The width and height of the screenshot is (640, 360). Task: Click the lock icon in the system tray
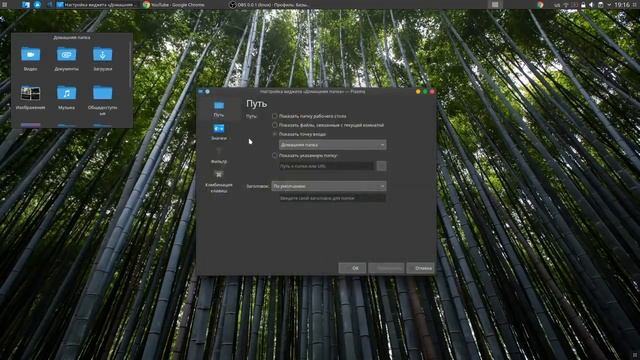point(583,4)
